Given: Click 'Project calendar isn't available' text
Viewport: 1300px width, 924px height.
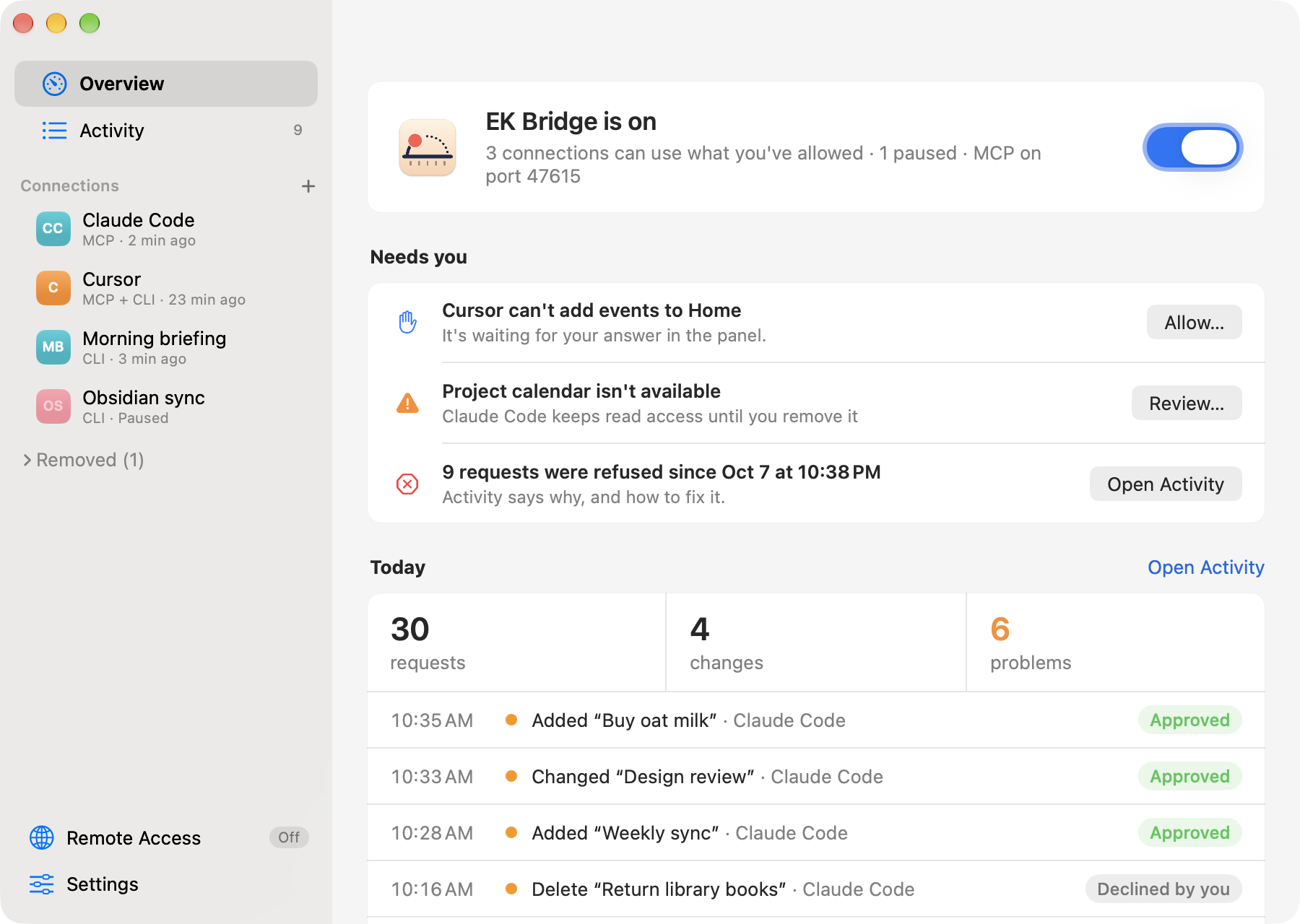Looking at the screenshot, I should pos(581,391).
